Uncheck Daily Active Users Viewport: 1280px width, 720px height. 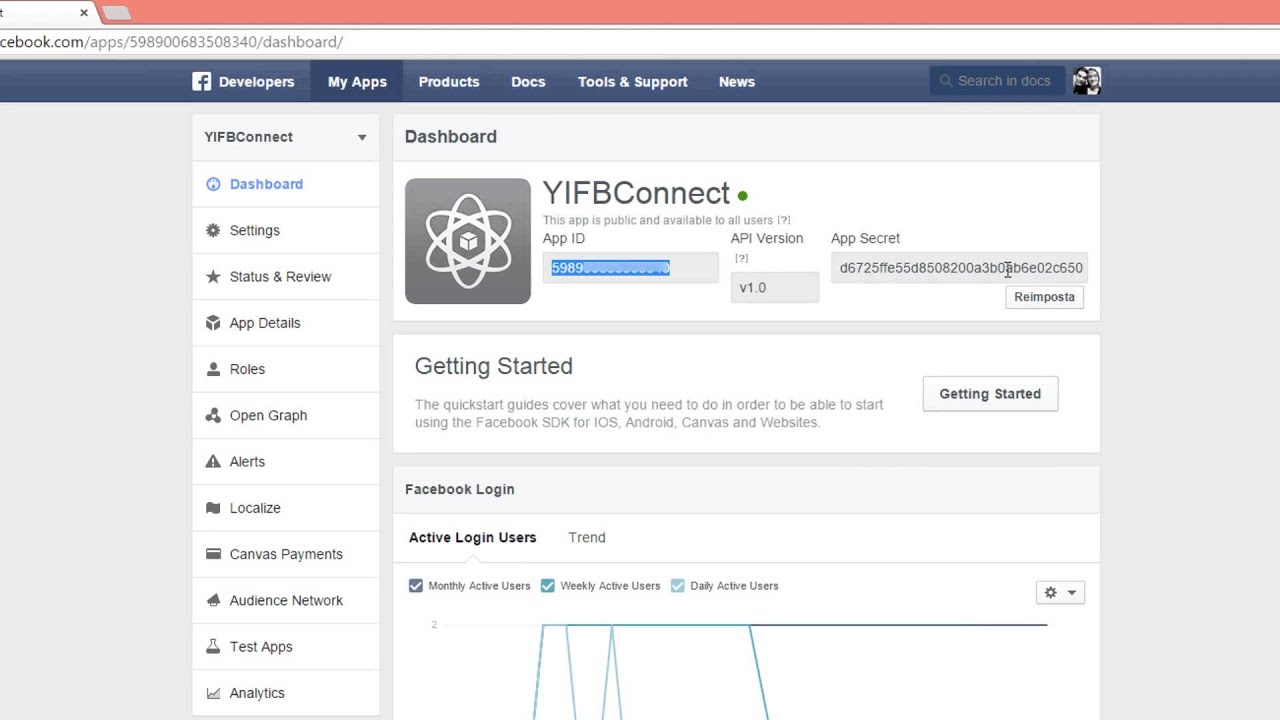(678, 586)
